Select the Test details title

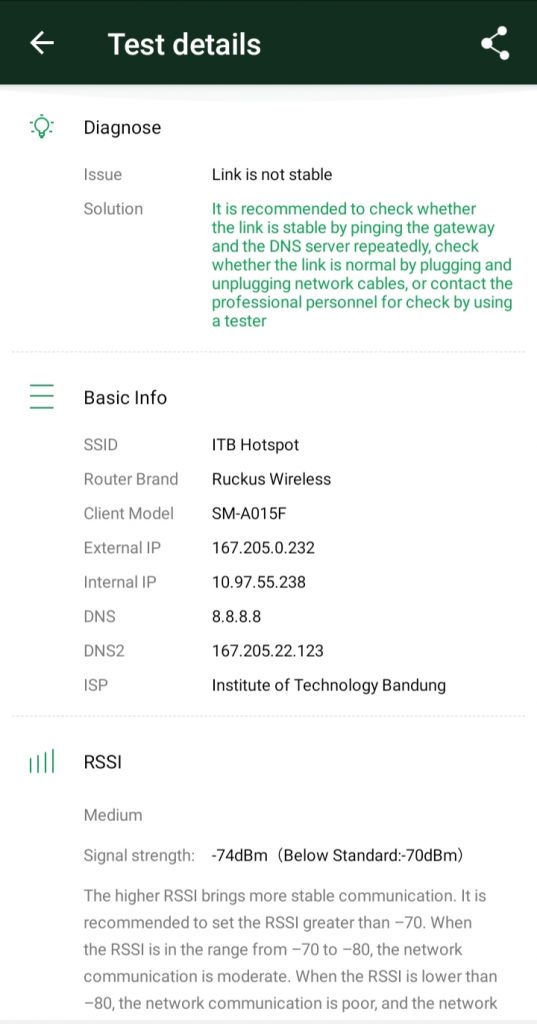pos(184,44)
